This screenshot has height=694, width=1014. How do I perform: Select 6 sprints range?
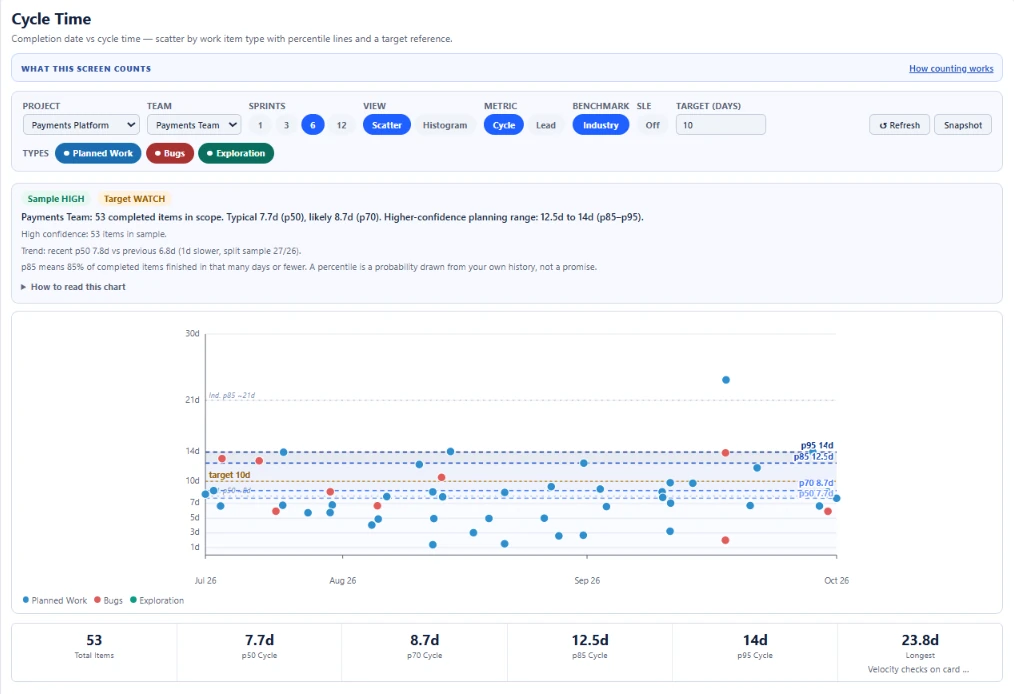[x=313, y=125]
